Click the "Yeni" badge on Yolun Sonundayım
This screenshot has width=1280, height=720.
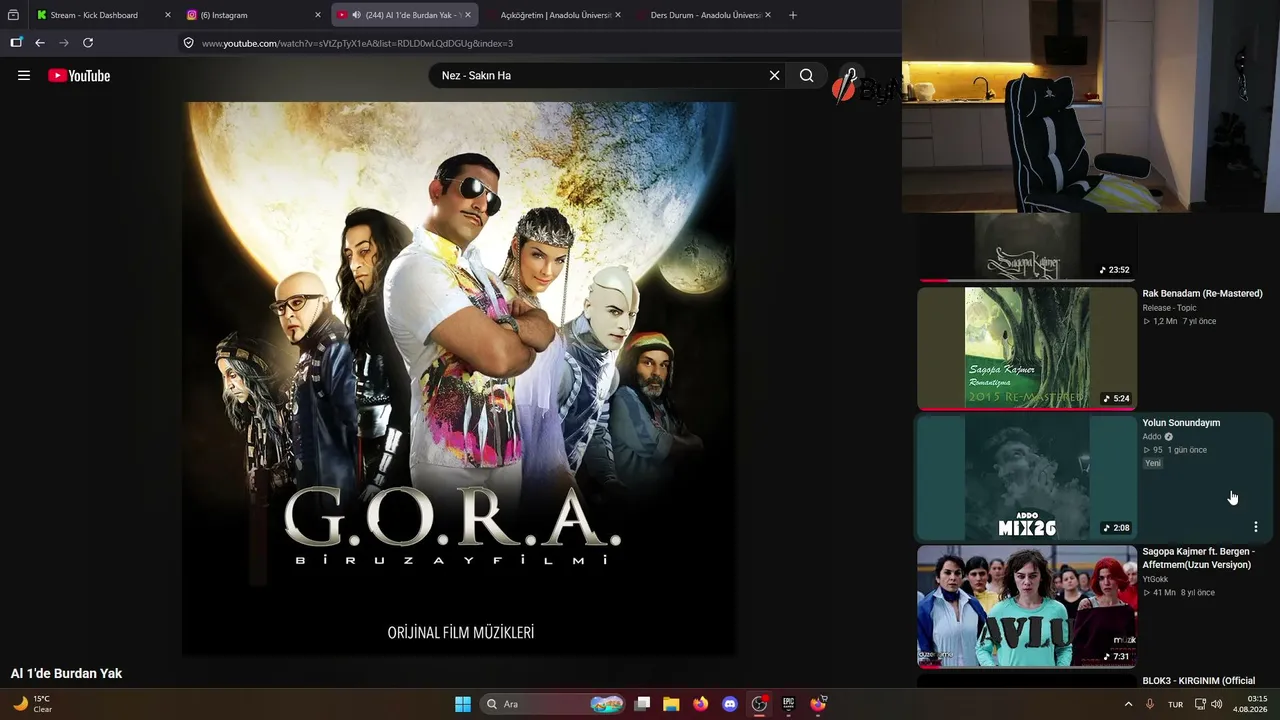[x=1153, y=464]
